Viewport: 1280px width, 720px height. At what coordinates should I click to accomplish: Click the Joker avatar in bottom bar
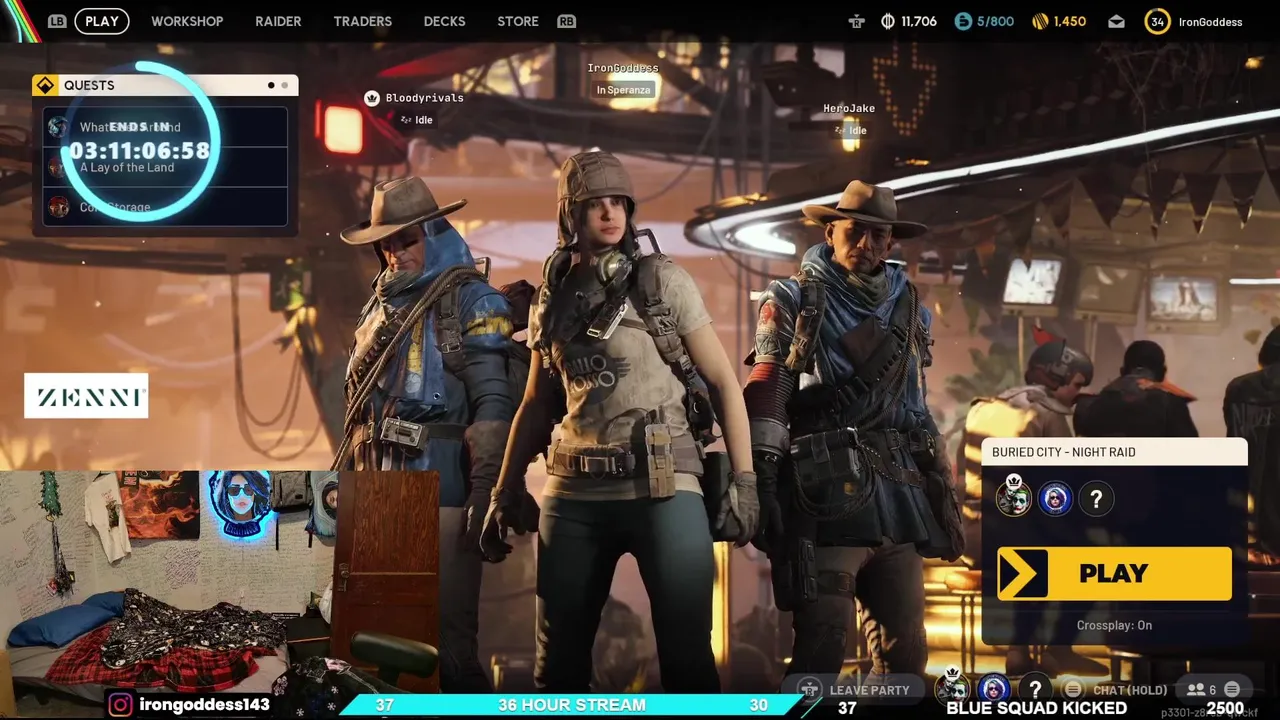(953, 687)
